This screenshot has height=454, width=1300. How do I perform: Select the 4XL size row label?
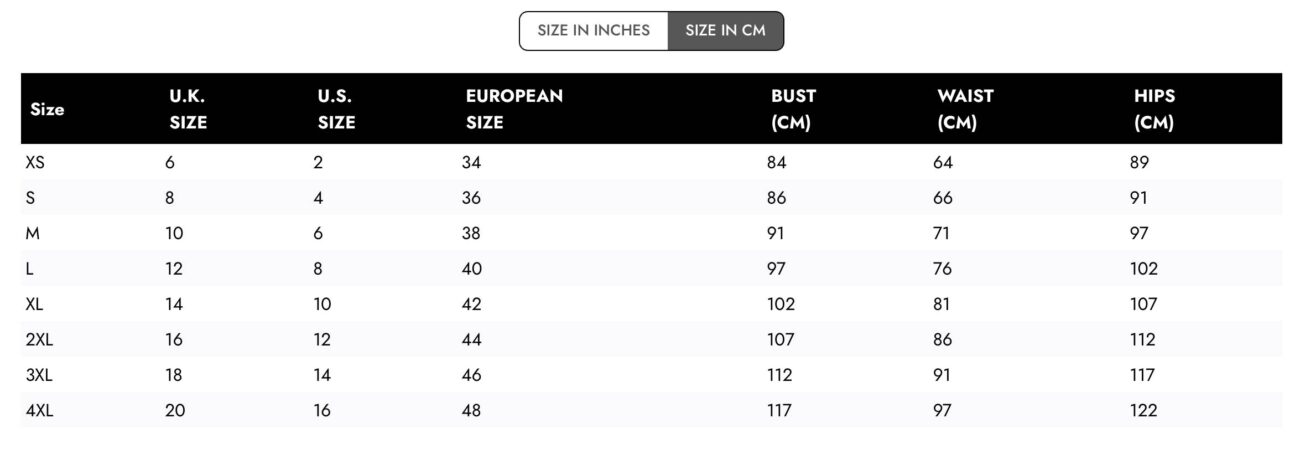point(39,410)
